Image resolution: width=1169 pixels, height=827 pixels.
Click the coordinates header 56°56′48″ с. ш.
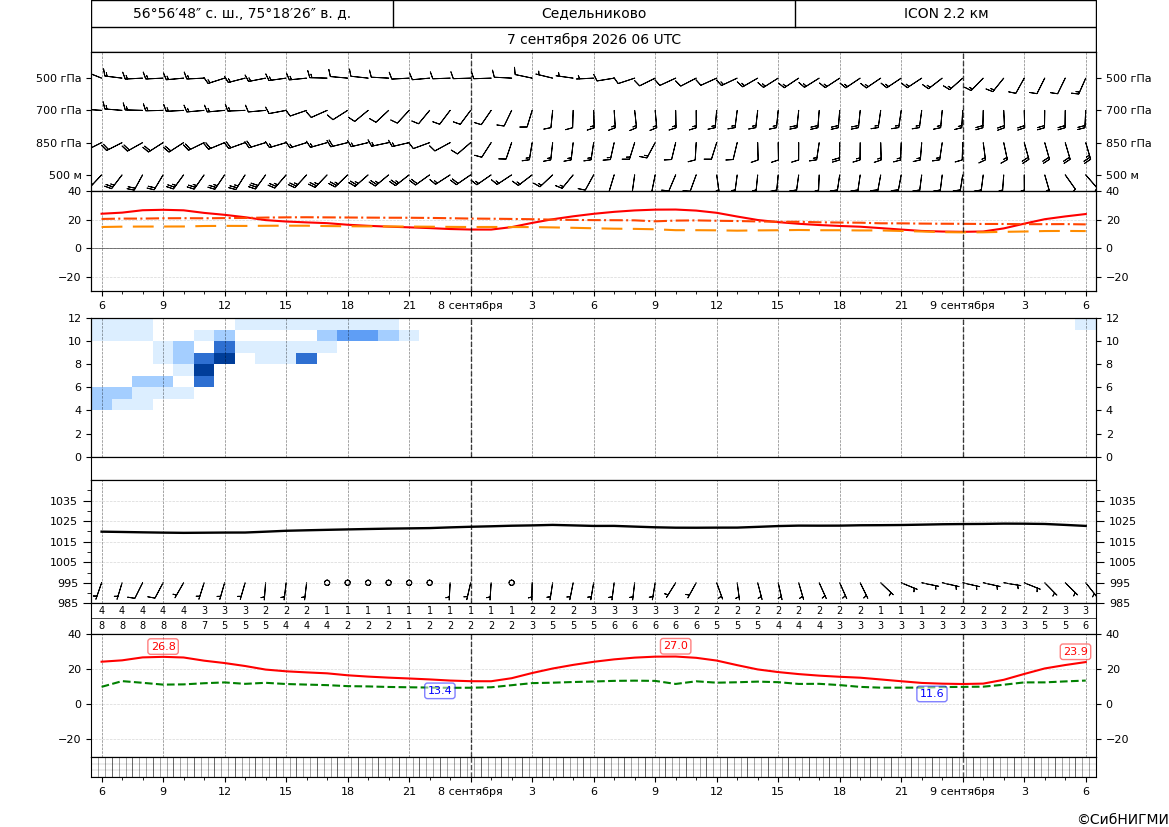pyautogui.click(x=242, y=13)
